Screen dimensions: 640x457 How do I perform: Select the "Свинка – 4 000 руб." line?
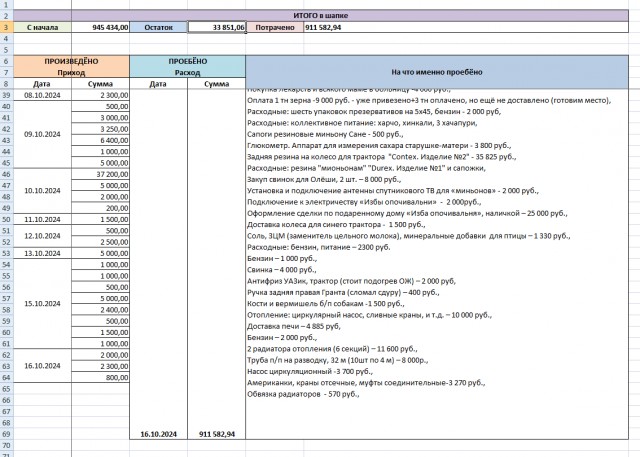[282, 270]
